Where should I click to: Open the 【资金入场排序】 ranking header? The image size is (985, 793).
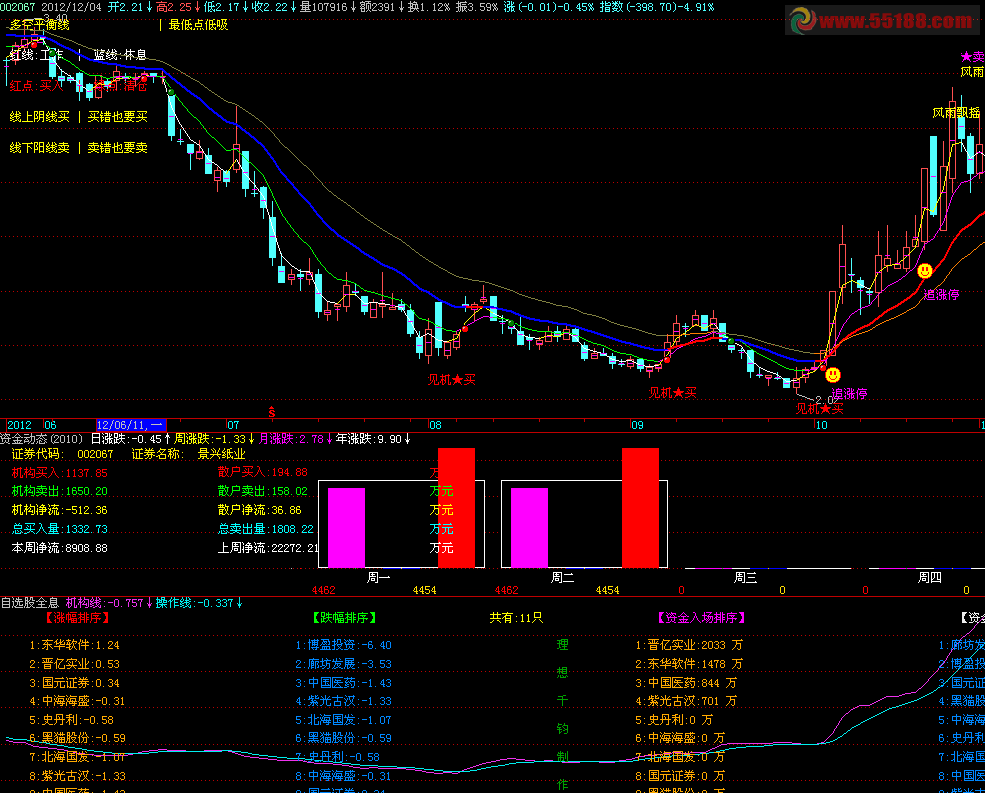pos(702,618)
